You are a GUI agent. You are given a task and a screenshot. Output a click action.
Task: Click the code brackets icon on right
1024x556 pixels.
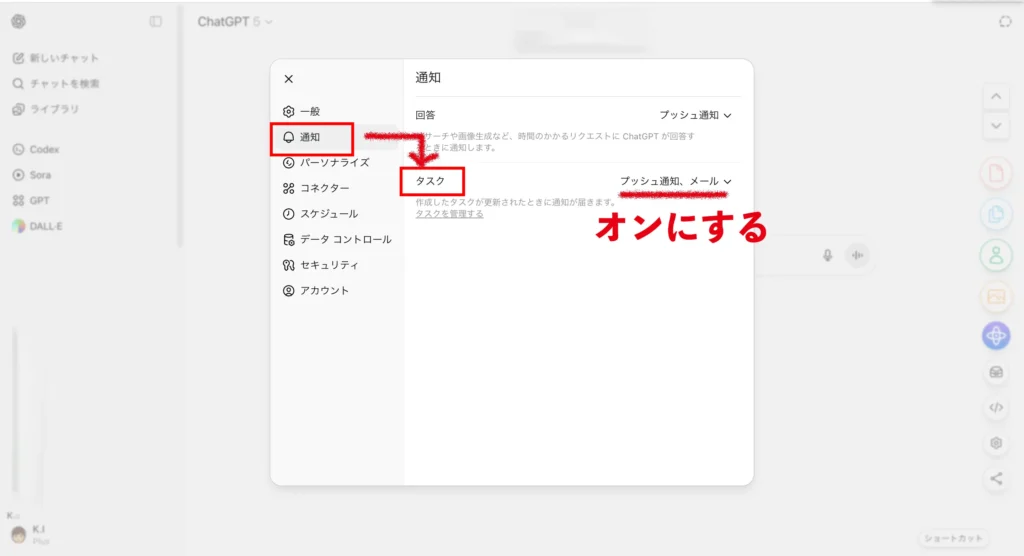[996, 408]
